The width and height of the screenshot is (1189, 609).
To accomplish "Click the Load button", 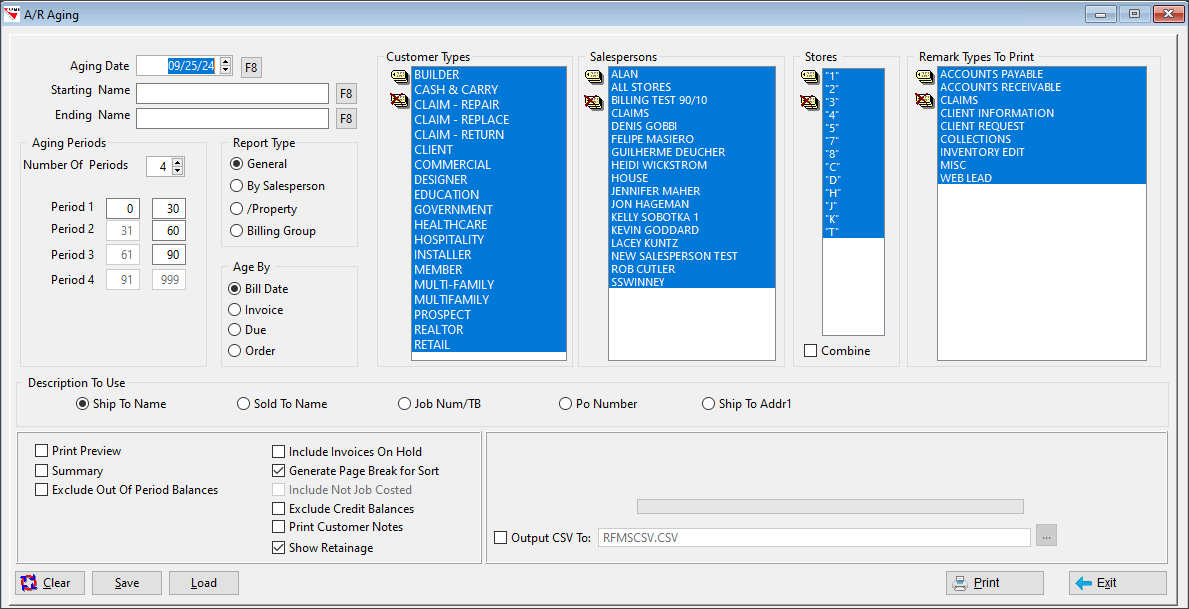I will tap(204, 583).
